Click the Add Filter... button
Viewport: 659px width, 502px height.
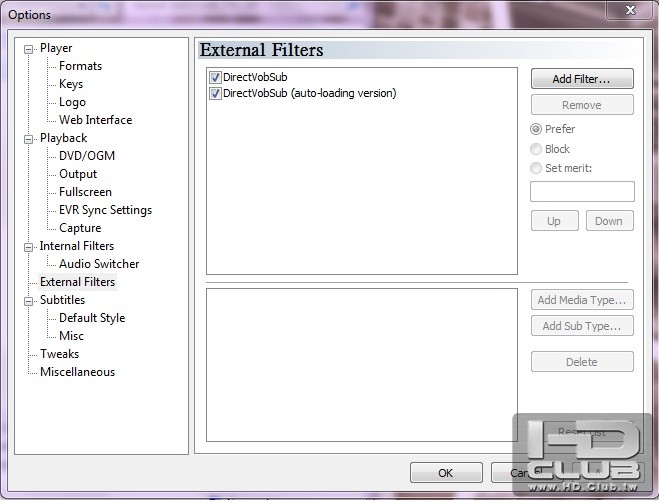[x=582, y=79]
